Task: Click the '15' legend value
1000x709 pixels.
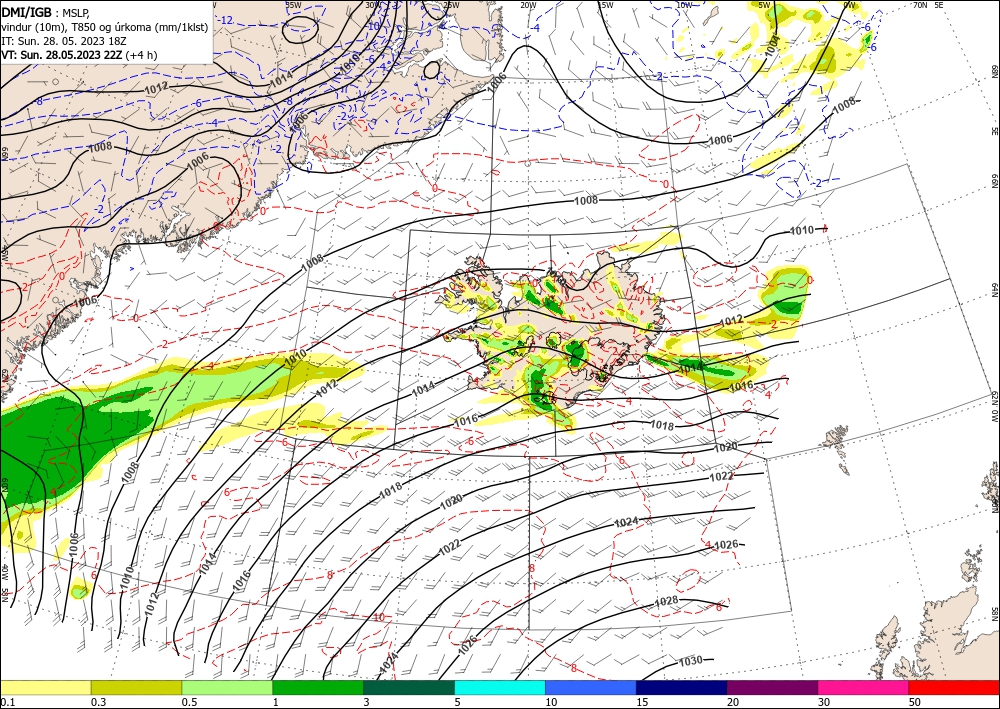Action: click(x=642, y=702)
